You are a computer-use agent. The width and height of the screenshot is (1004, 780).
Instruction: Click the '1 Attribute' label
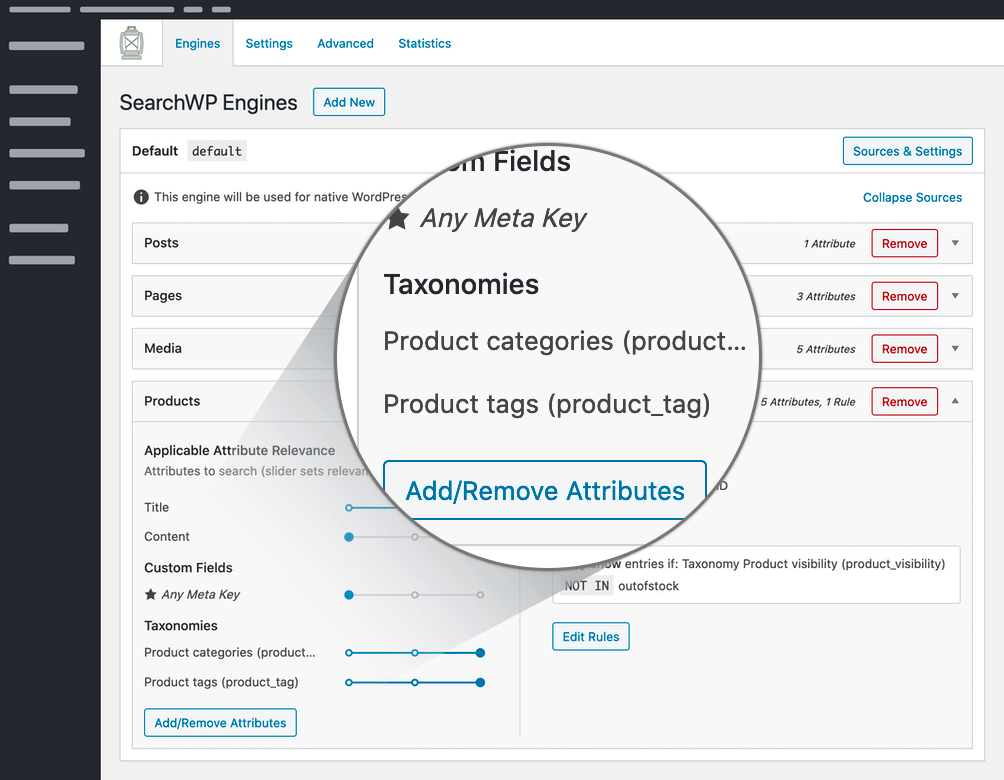(x=829, y=243)
